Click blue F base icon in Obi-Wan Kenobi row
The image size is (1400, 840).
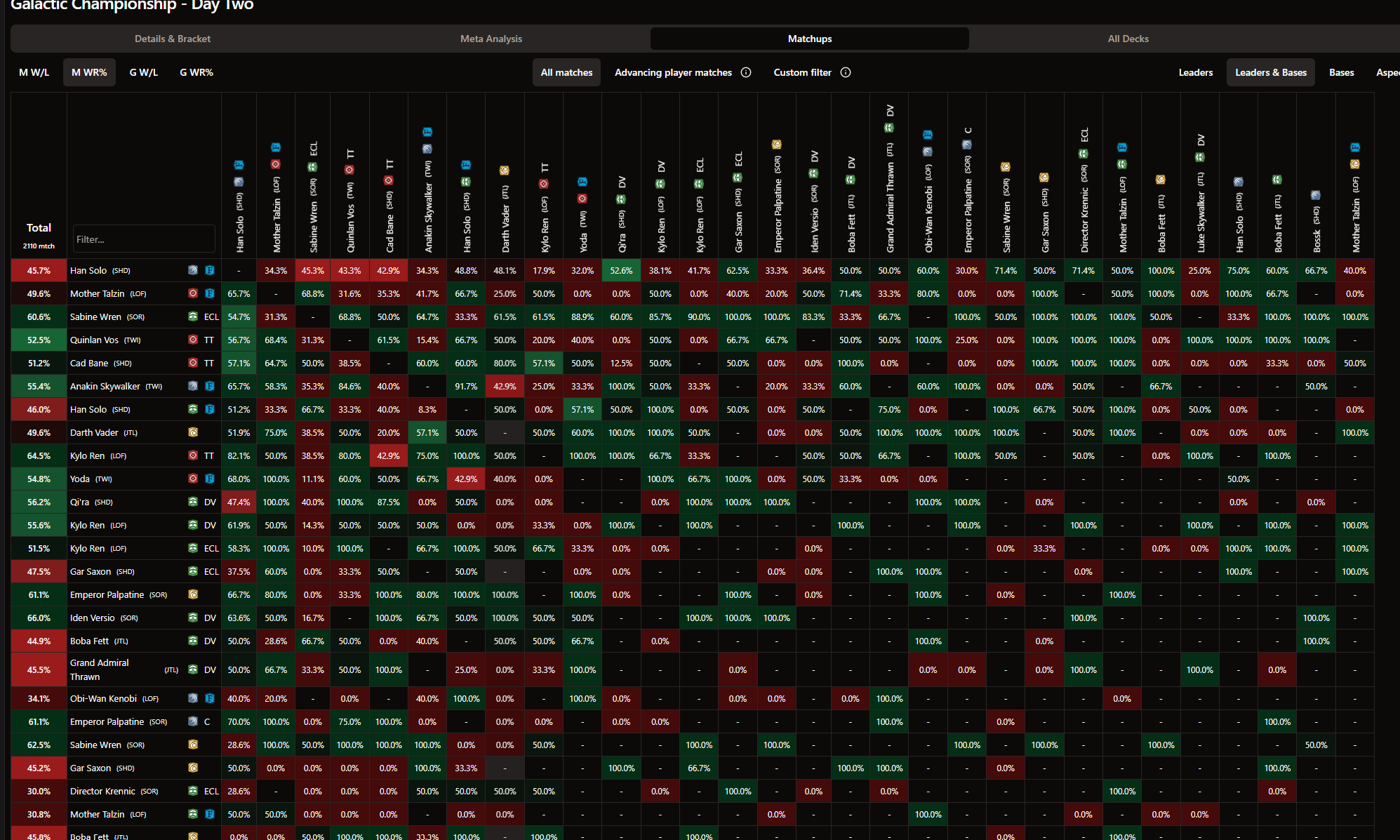click(209, 698)
